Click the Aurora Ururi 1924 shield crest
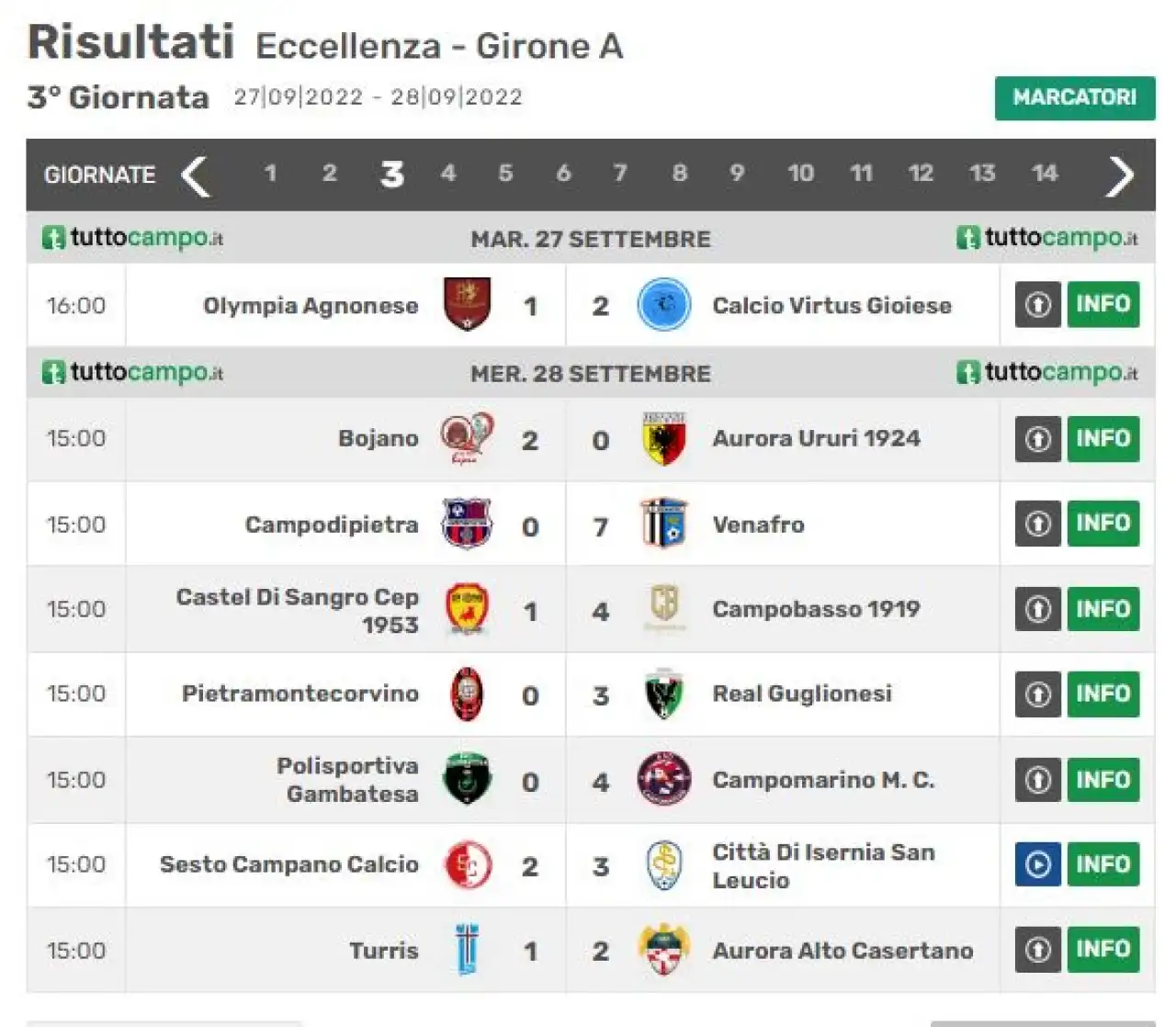Viewport: 1176px width, 1027px height. point(663,438)
